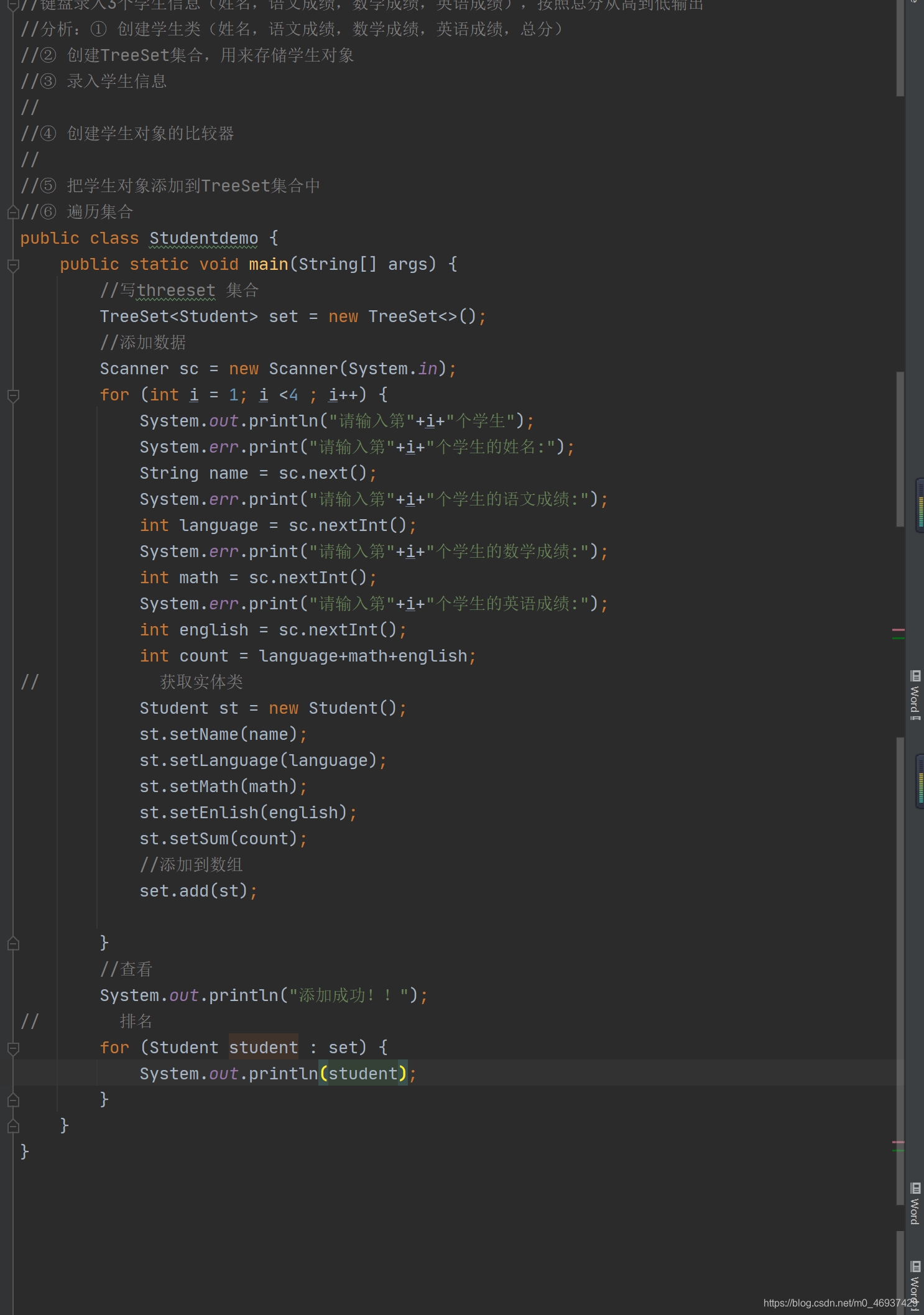Viewport: 924px width, 1315px height.
Task: Click the comment '//④ 创建学生对象的比较器'
Action: [x=127, y=134]
